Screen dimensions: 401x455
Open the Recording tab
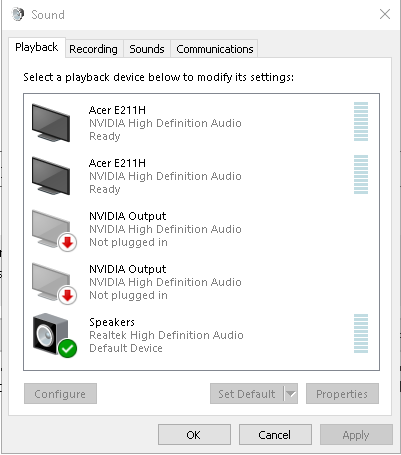click(94, 49)
